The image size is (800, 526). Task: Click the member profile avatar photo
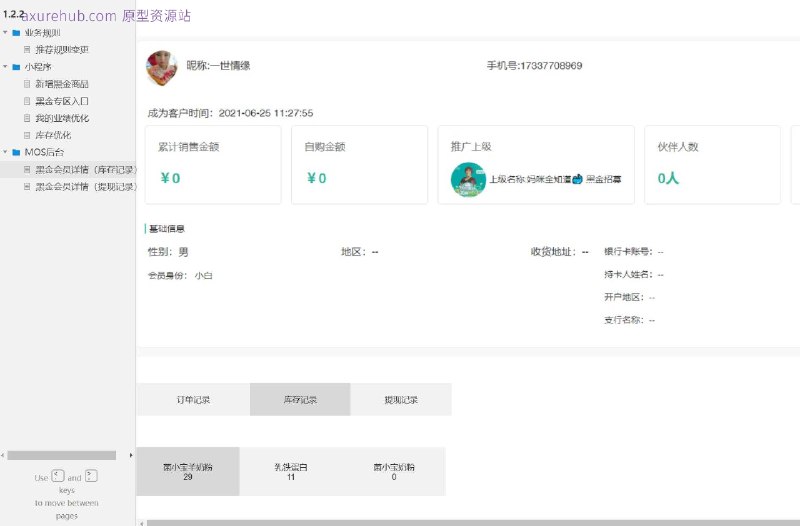[162, 67]
